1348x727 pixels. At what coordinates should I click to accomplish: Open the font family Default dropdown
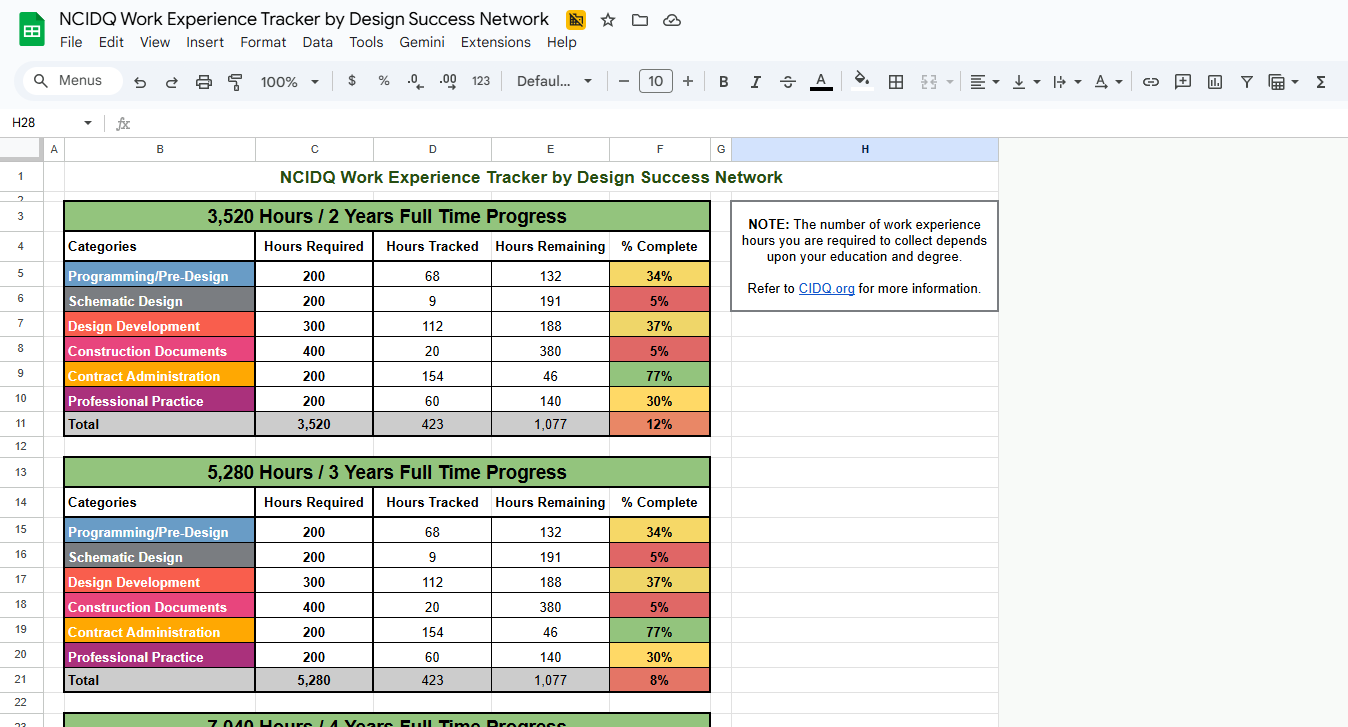pos(554,81)
